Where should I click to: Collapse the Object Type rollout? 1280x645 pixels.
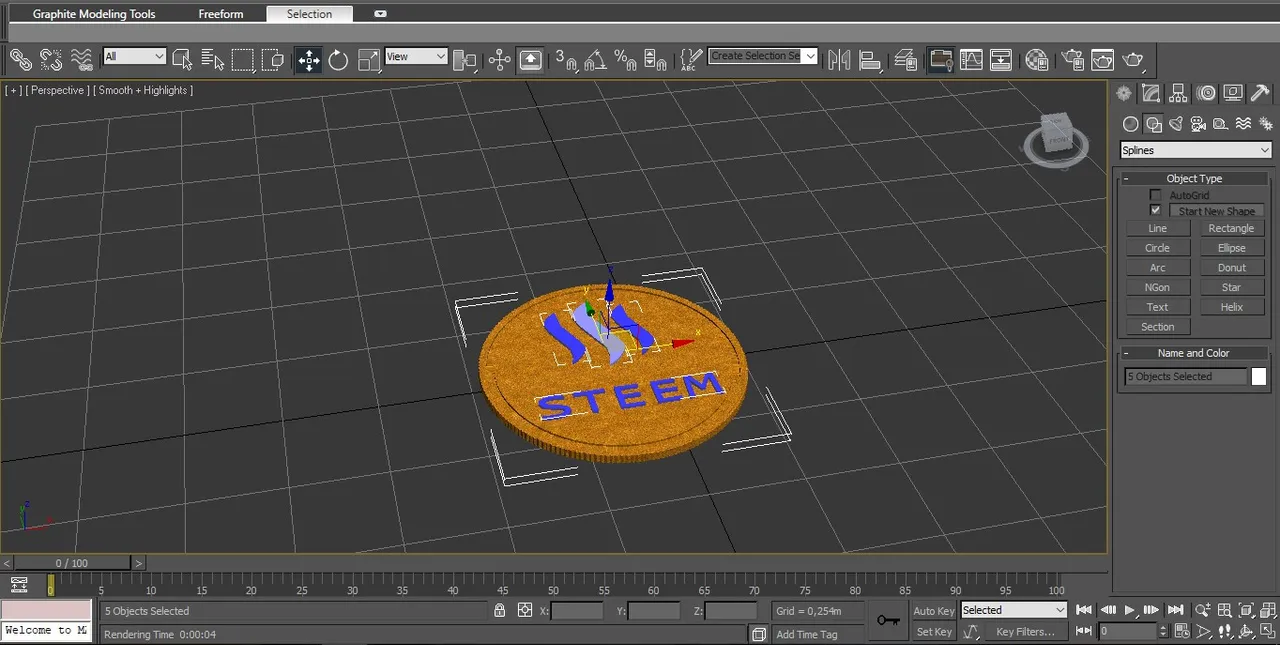click(x=1194, y=178)
